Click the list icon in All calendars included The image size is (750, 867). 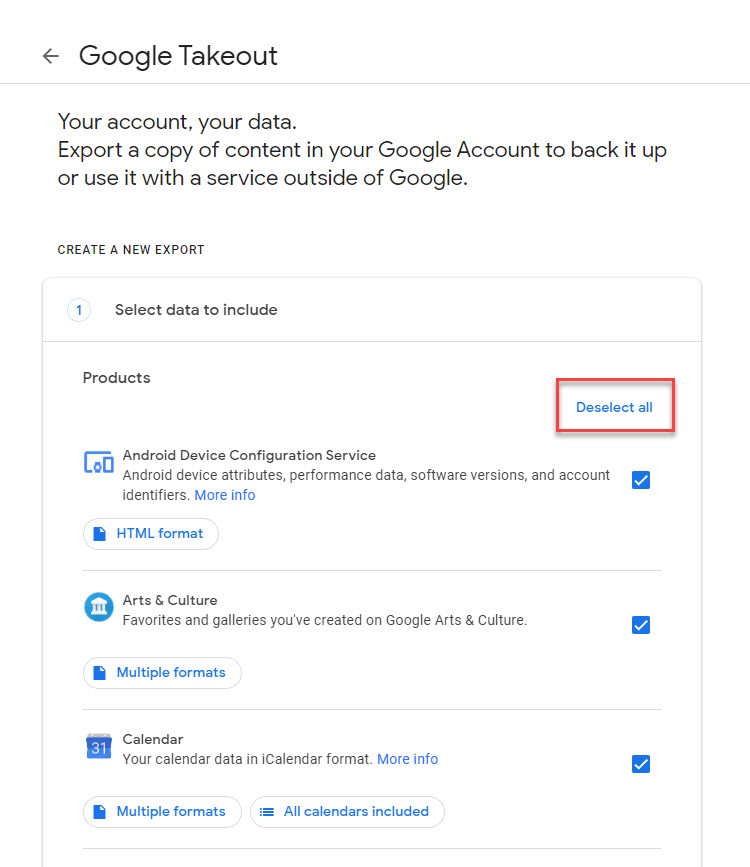[268, 811]
